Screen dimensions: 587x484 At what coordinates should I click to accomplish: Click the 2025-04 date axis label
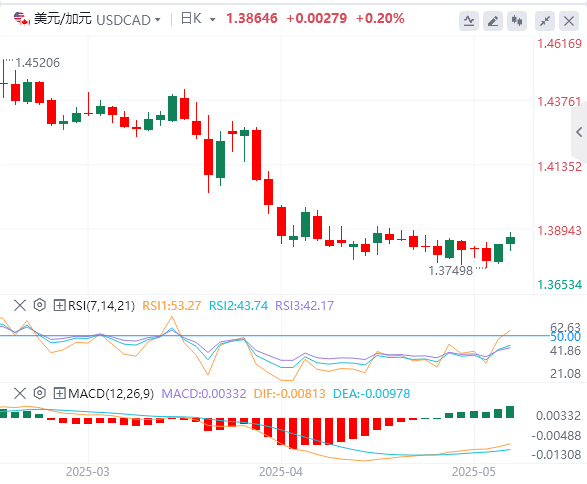click(281, 472)
